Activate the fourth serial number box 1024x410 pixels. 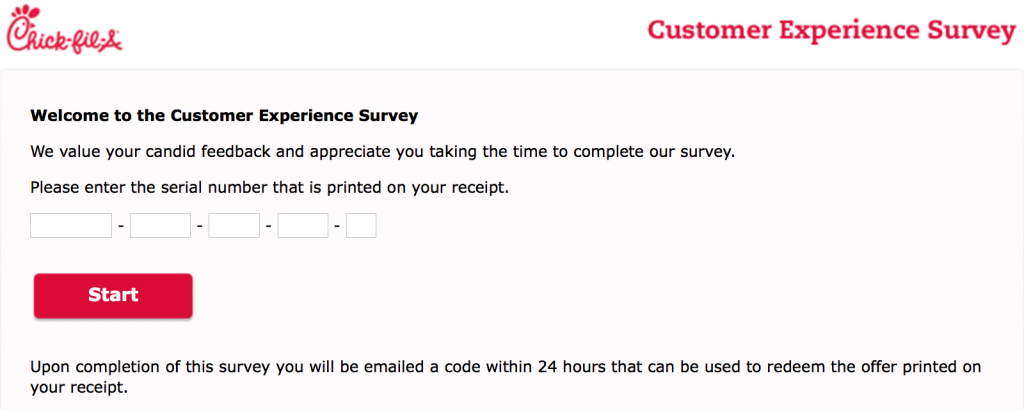tap(303, 225)
